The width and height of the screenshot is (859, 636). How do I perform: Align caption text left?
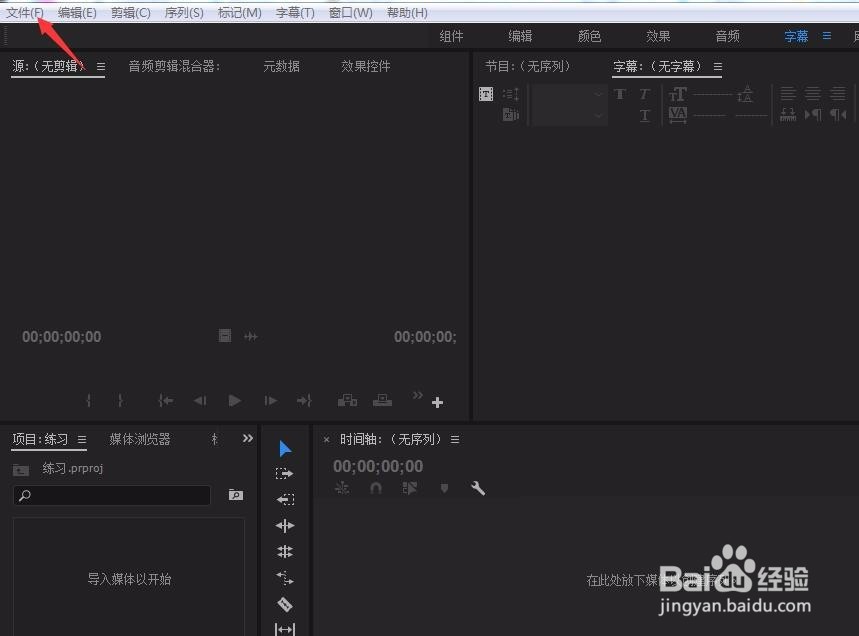788,94
